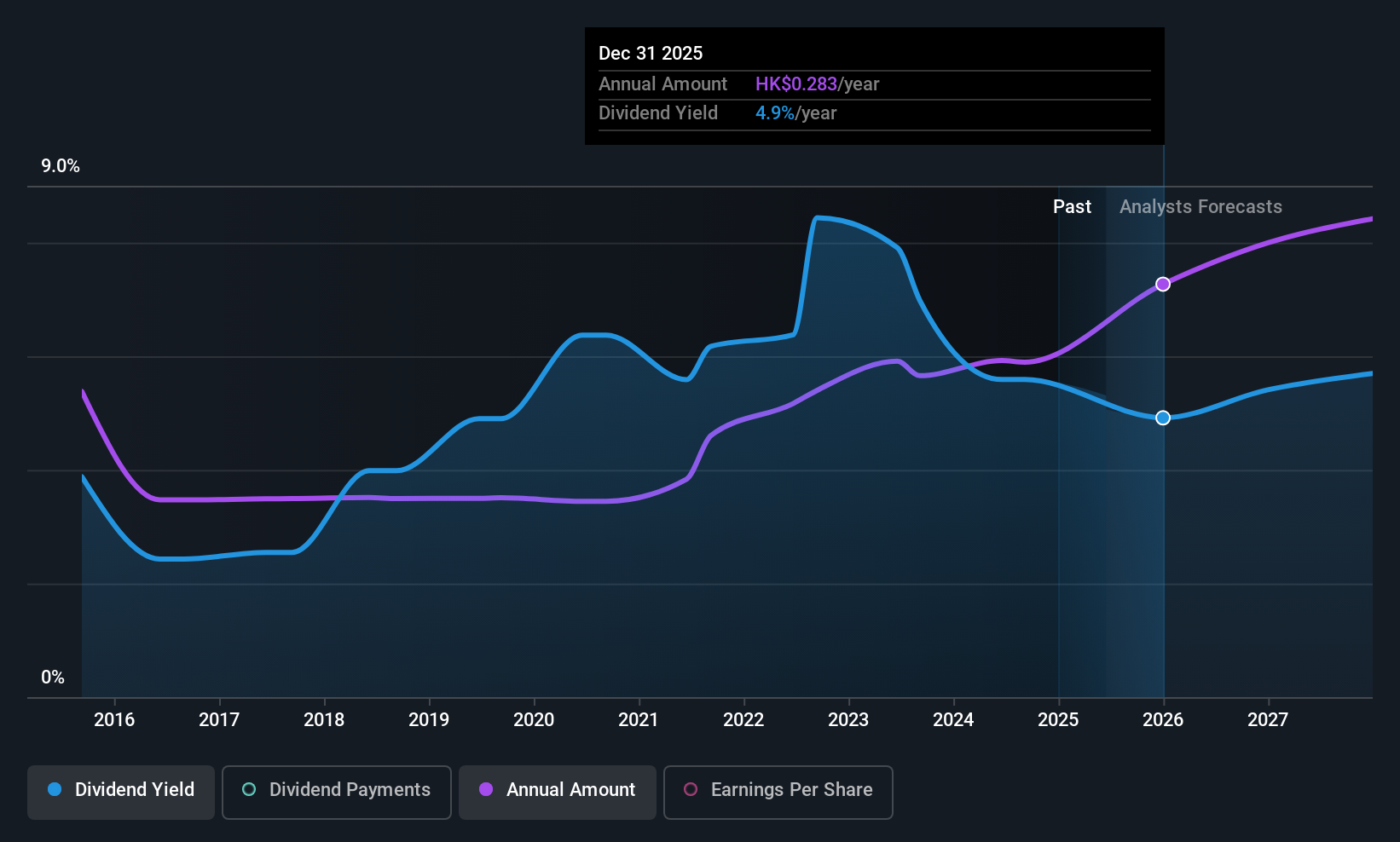This screenshot has height=842, width=1400.
Task: Click the 2027 year label on the axis
Action: pos(1268,720)
